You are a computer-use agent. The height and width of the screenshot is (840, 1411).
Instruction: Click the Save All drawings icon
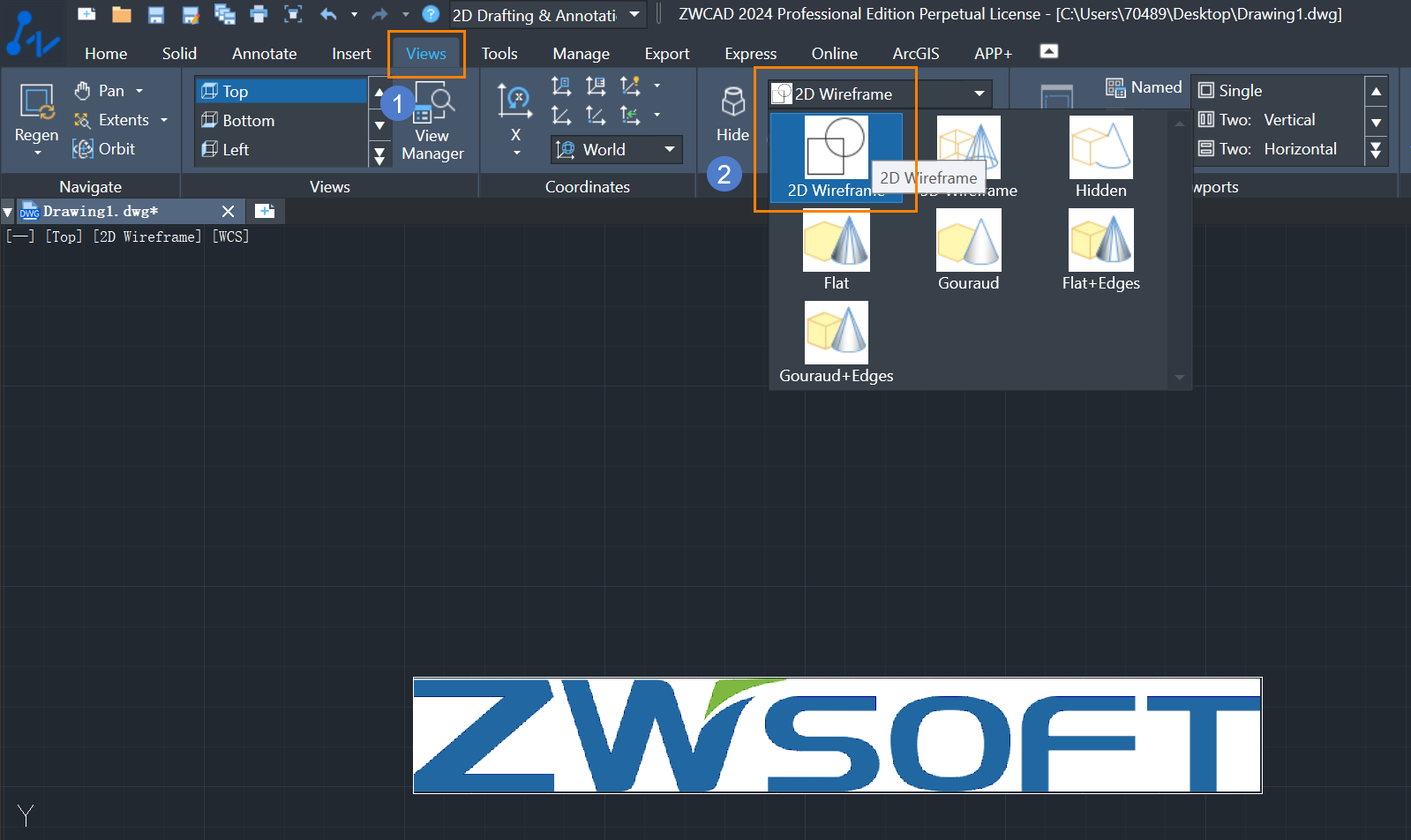(225, 14)
